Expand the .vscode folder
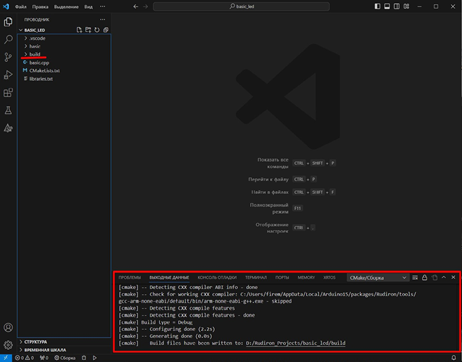 37,38
